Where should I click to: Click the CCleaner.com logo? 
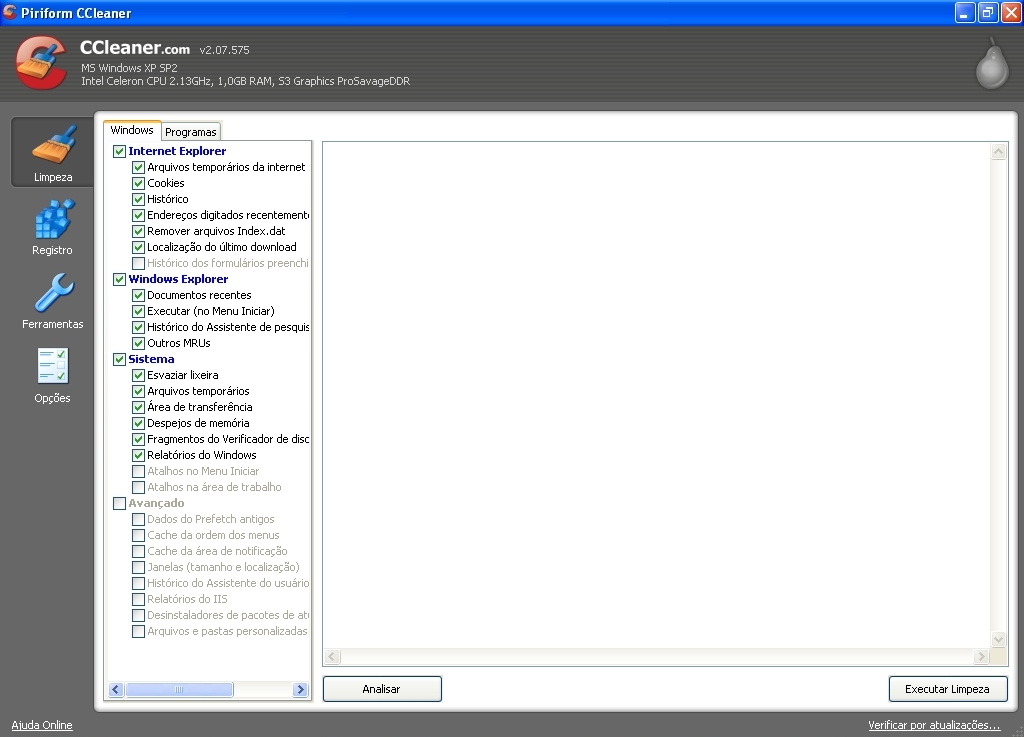[x=134, y=49]
